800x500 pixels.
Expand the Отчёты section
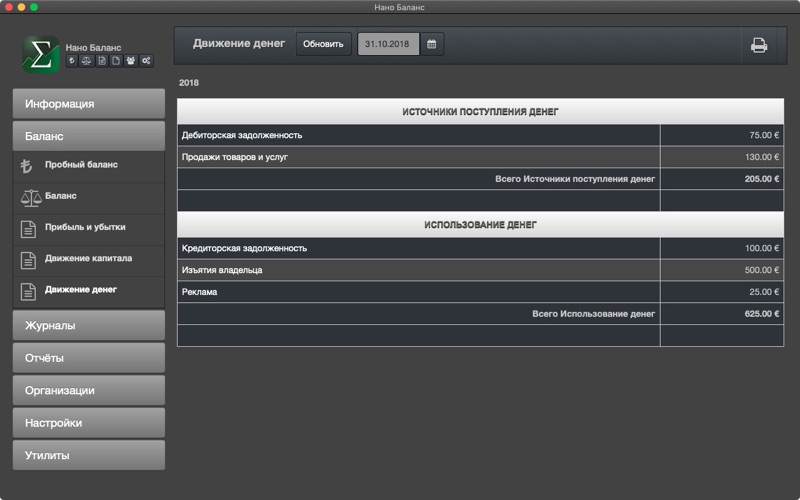click(89, 358)
